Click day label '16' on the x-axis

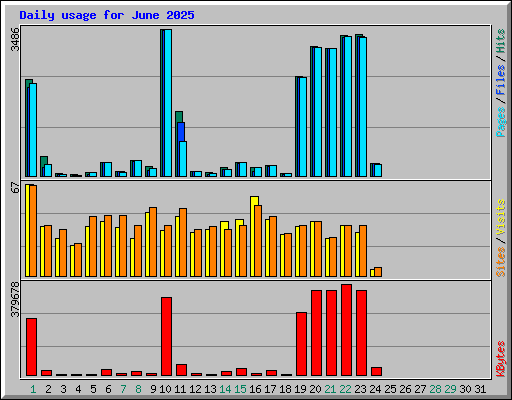point(255,389)
